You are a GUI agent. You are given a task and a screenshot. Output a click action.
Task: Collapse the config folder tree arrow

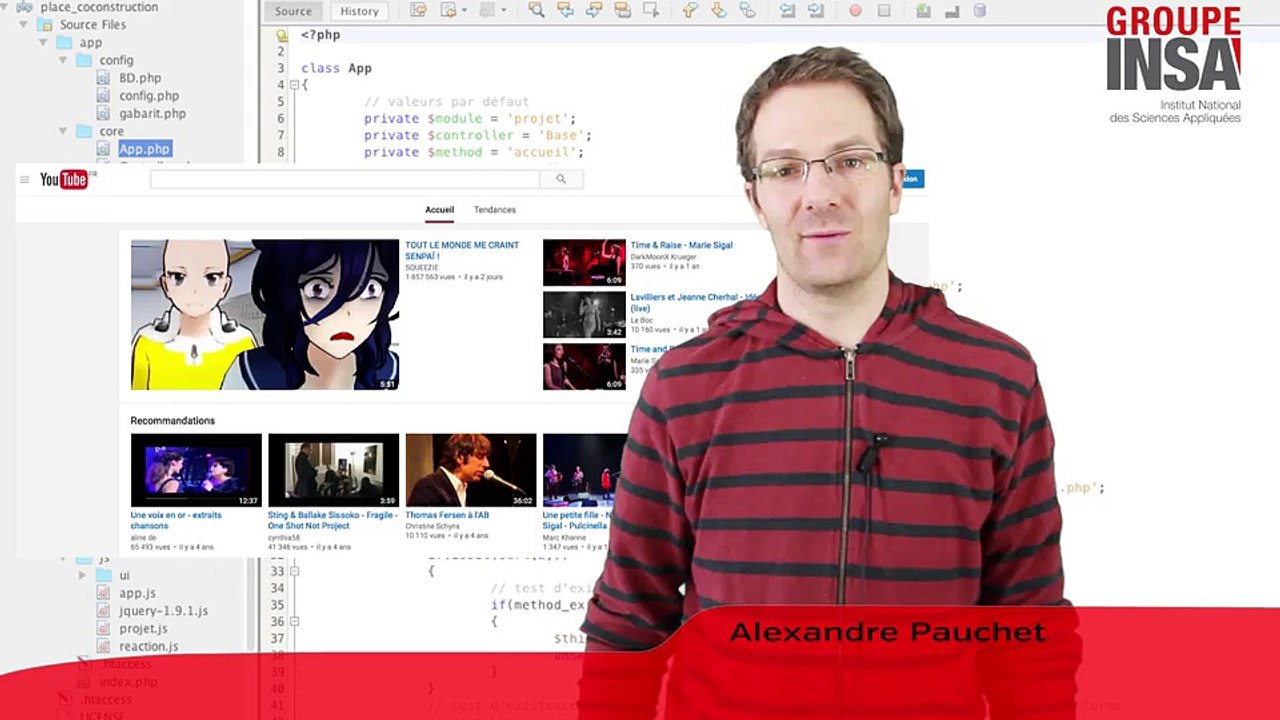click(63, 60)
